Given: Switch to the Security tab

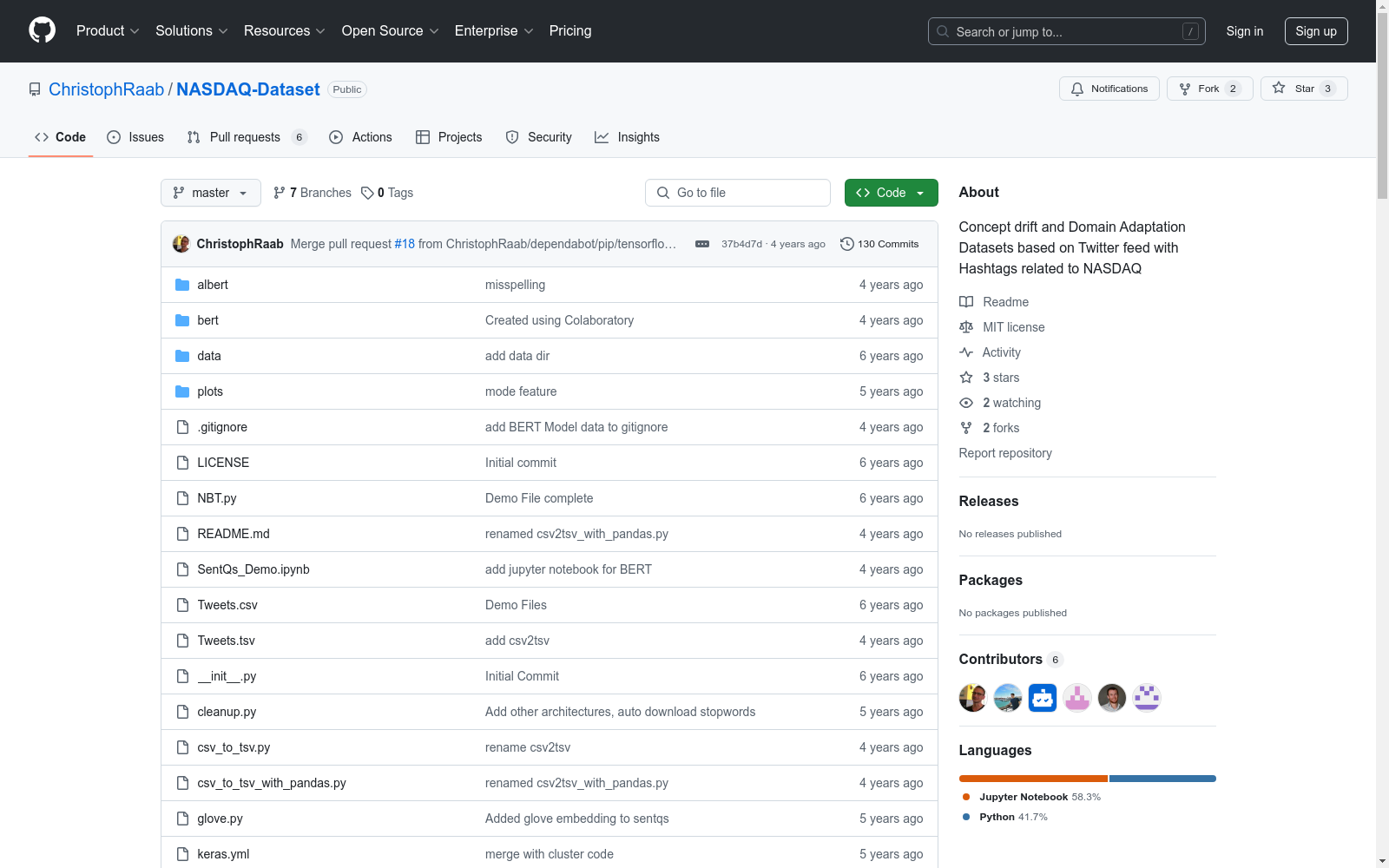Looking at the screenshot, I should coord(538,137).
